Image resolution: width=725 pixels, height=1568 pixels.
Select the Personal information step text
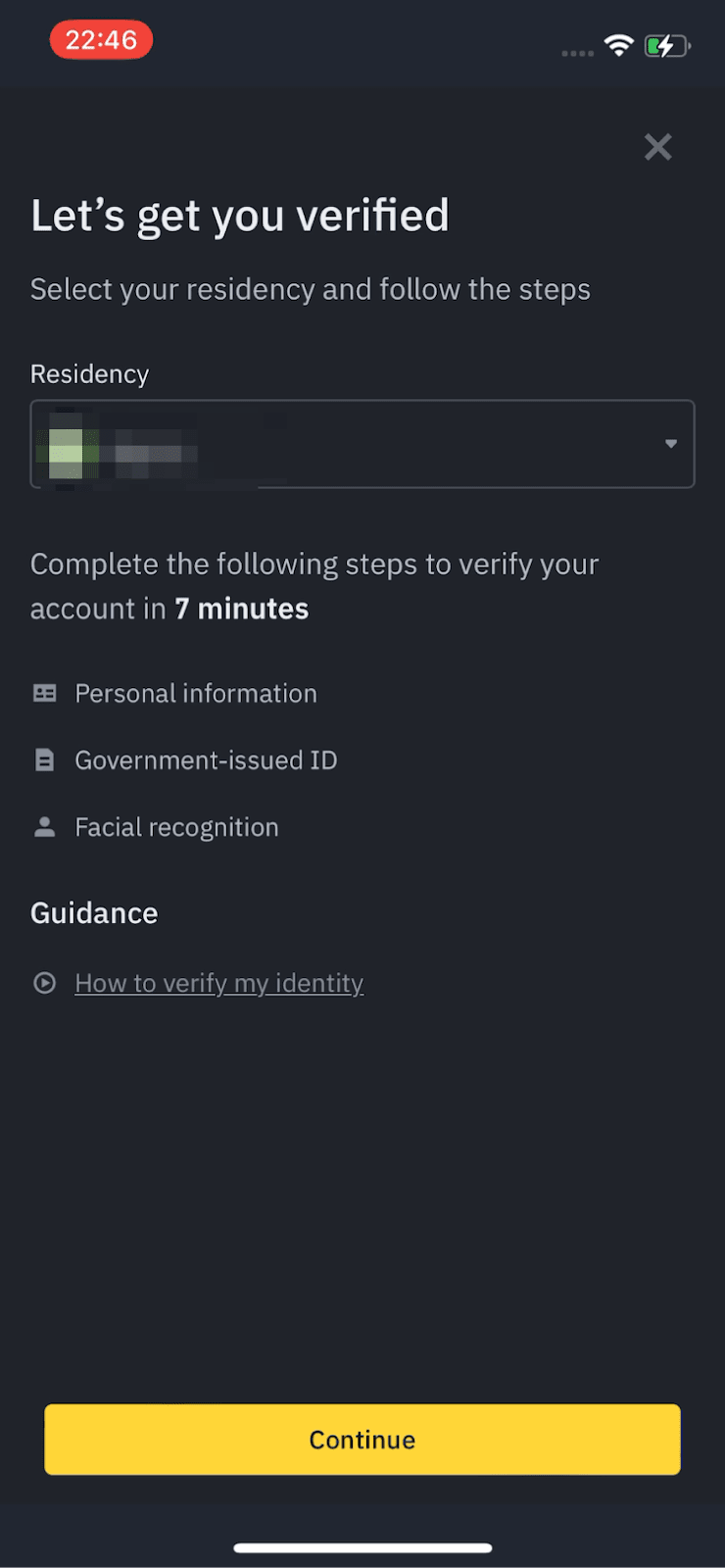pyautogui.click(x=196, y=694)
